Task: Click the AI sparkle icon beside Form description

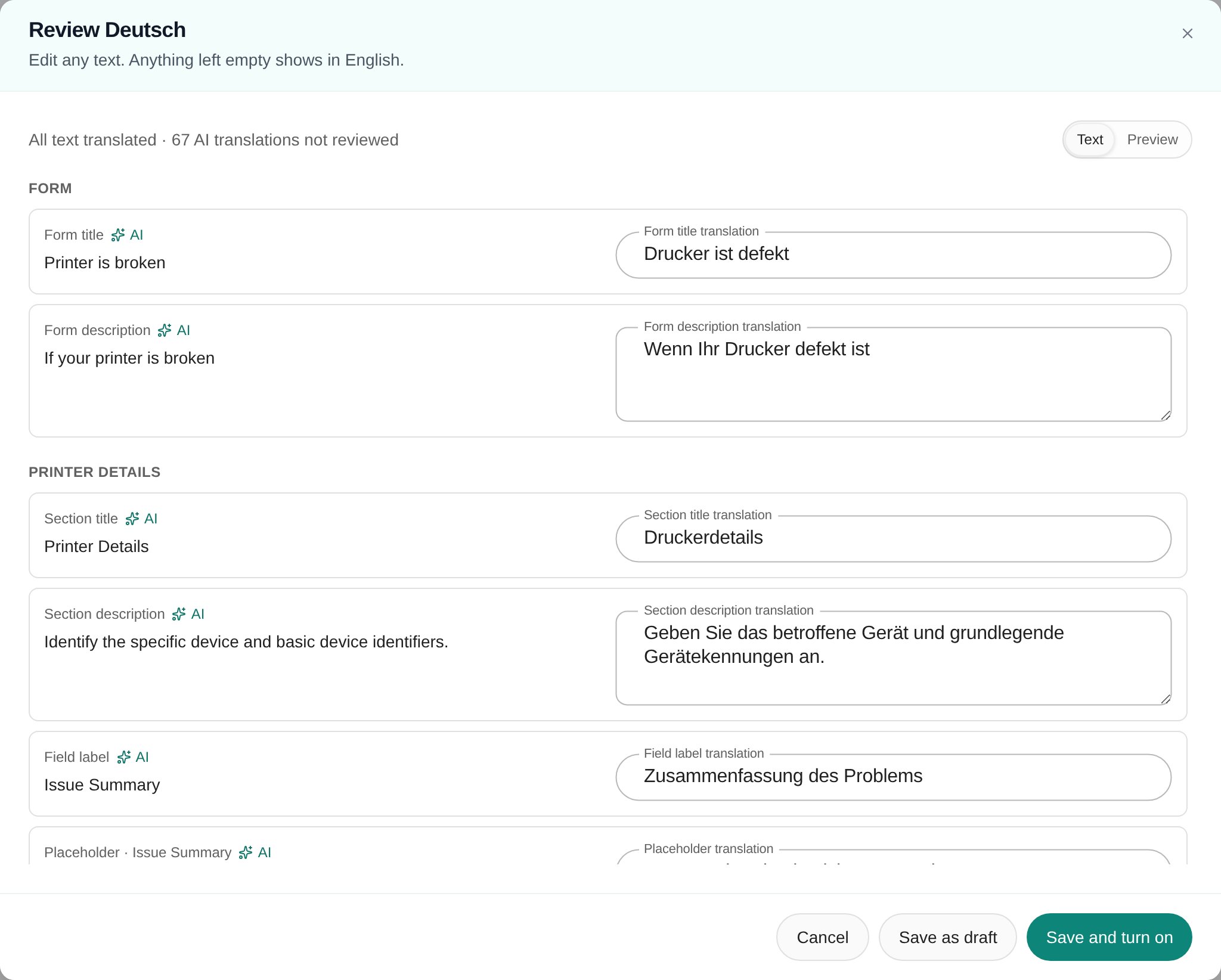Action: pyautogui.click(x=165, y=330)
